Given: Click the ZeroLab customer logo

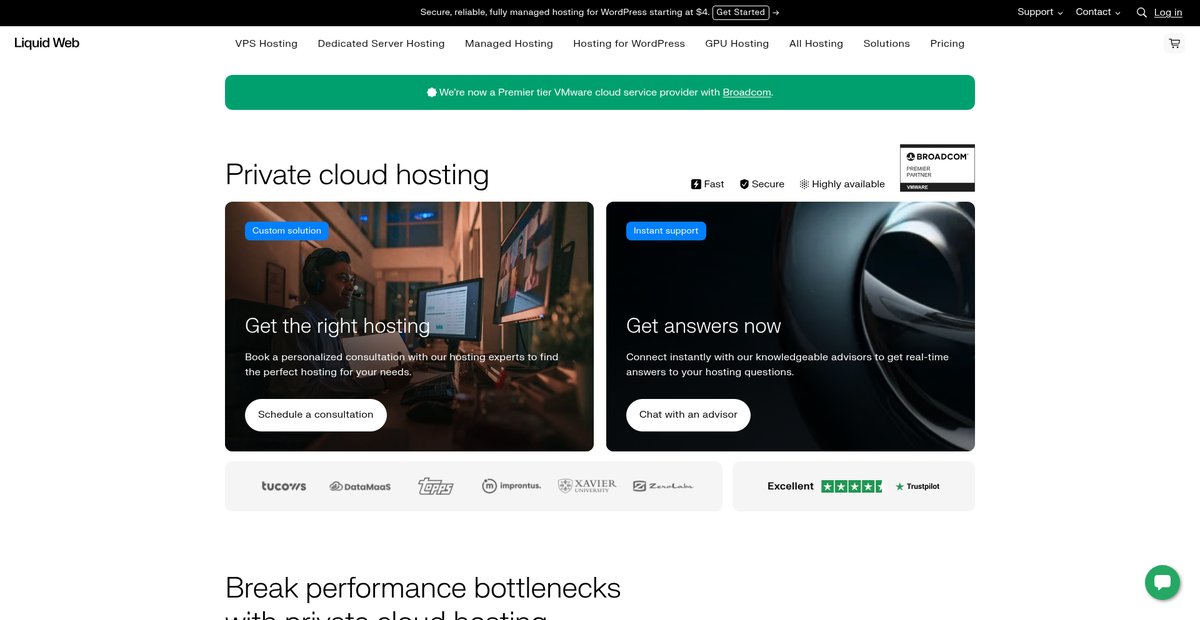Looking at the screenshot, I should coord(663,486).
